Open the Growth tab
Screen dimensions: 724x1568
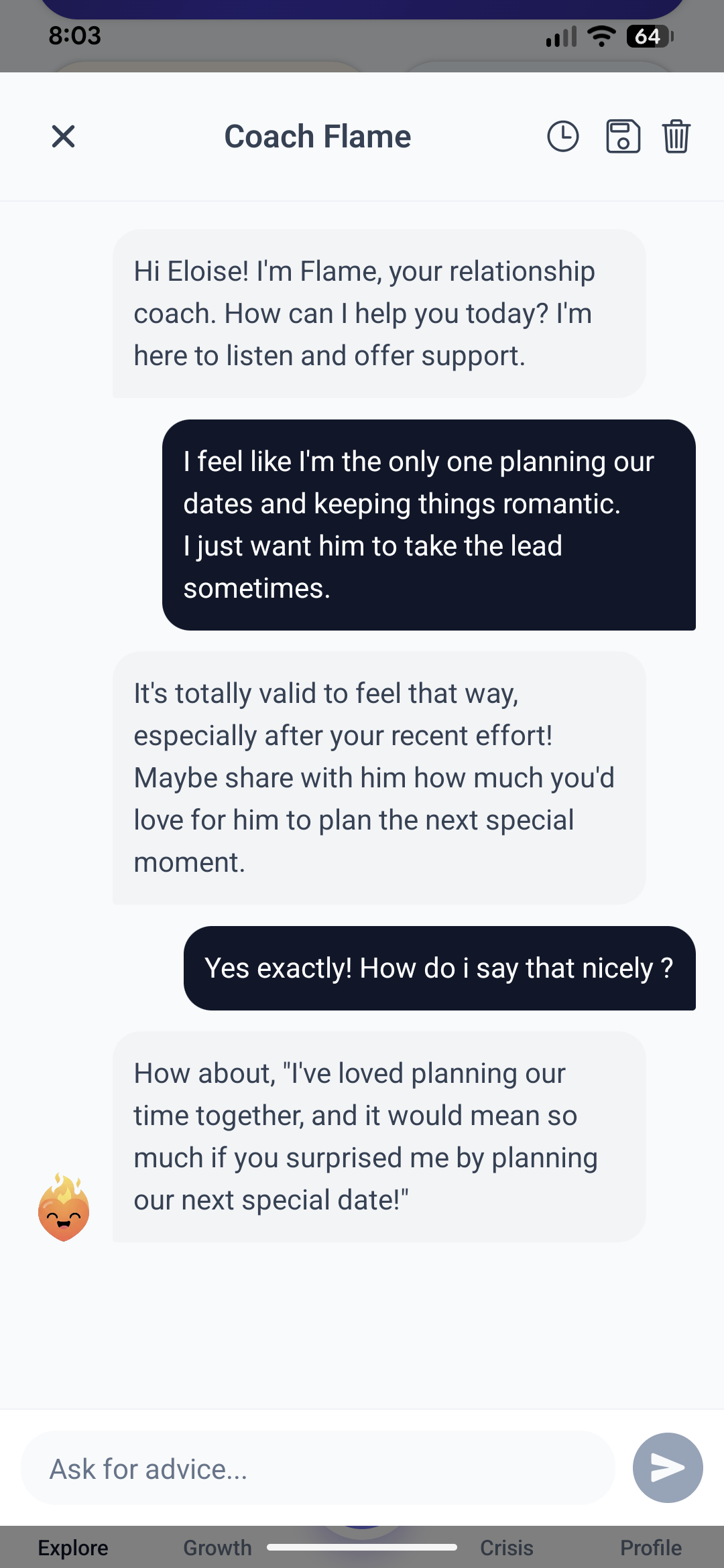click(217, 1548)
